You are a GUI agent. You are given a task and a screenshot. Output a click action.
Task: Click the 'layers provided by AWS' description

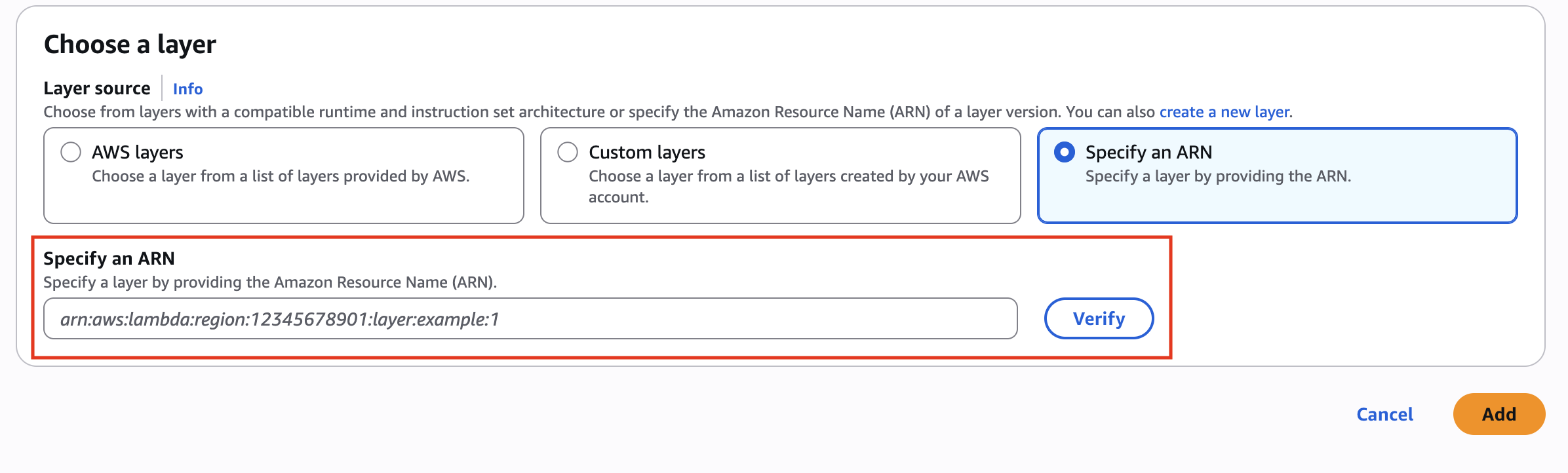[x=281, y=176]
